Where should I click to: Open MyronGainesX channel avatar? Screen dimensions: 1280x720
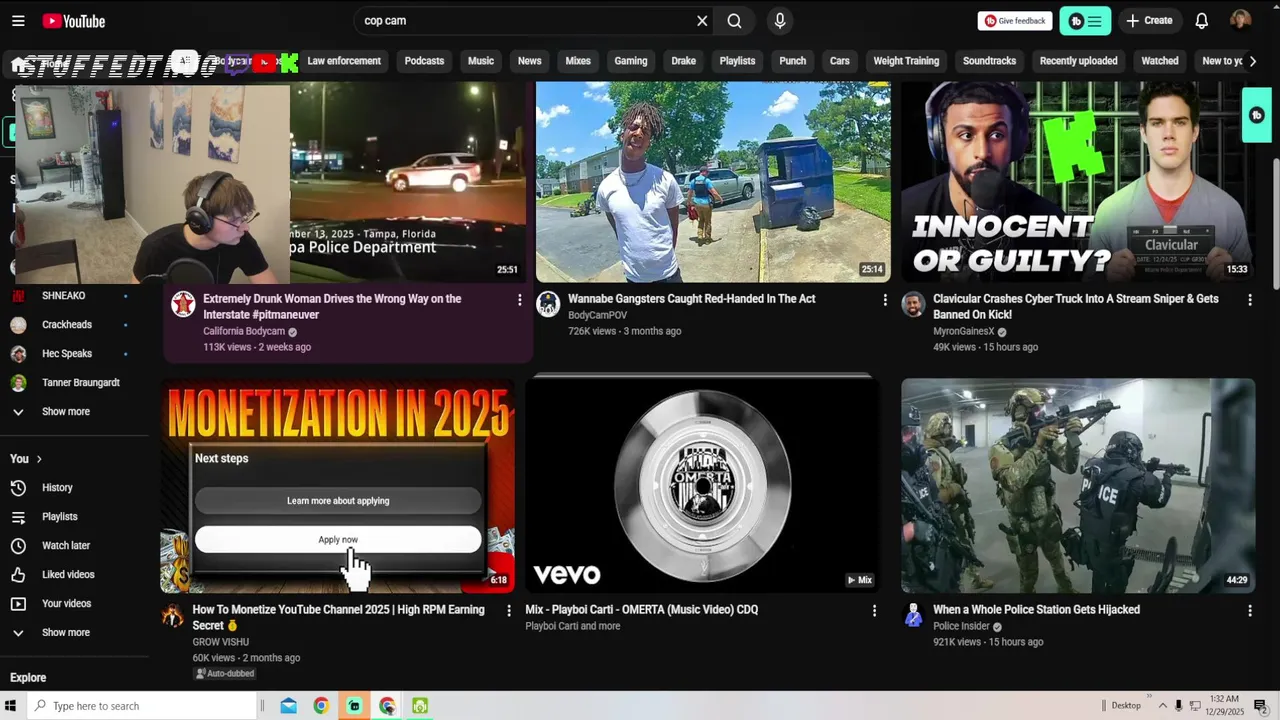coord(913,305)
